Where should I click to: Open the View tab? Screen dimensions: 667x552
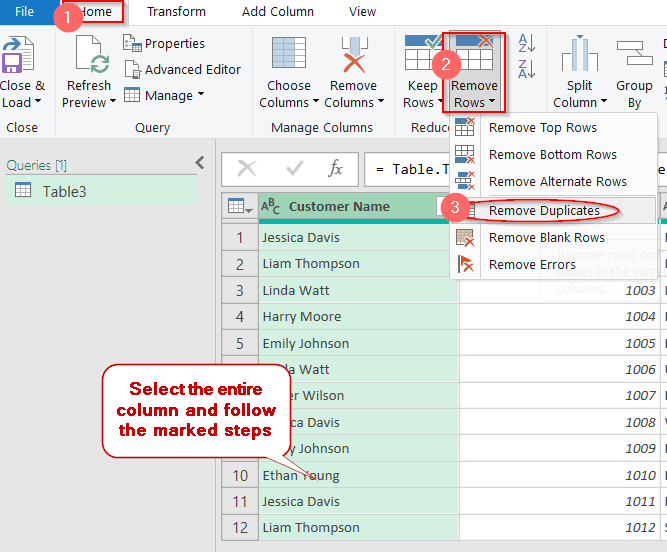[362, 12]
